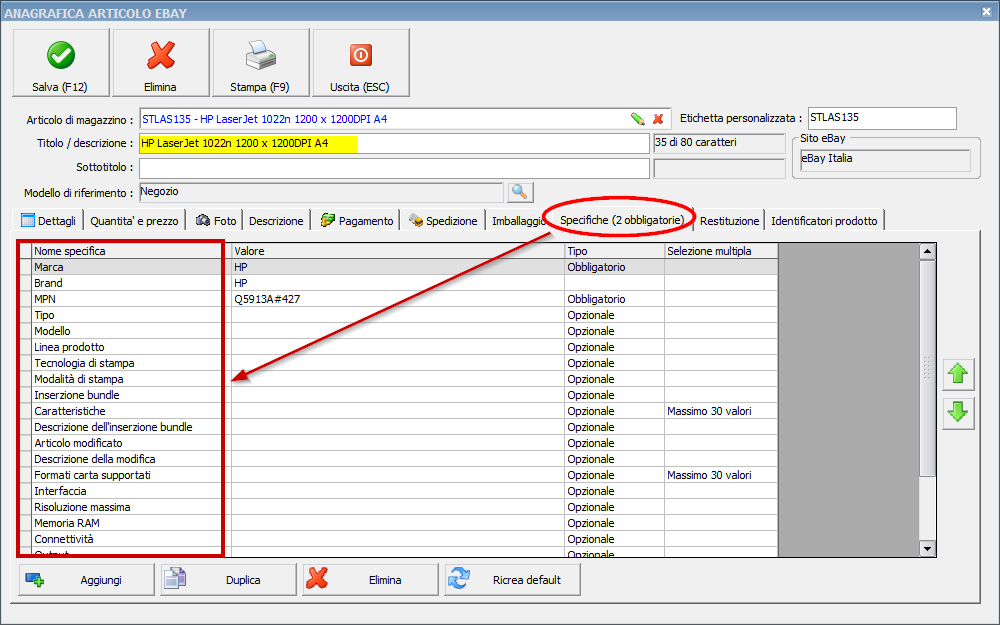Image resolution: width=1000 pixels, height=625 pixels.
Task: Click the Selezione multipla column header
Action: click(x=721, y=251)
